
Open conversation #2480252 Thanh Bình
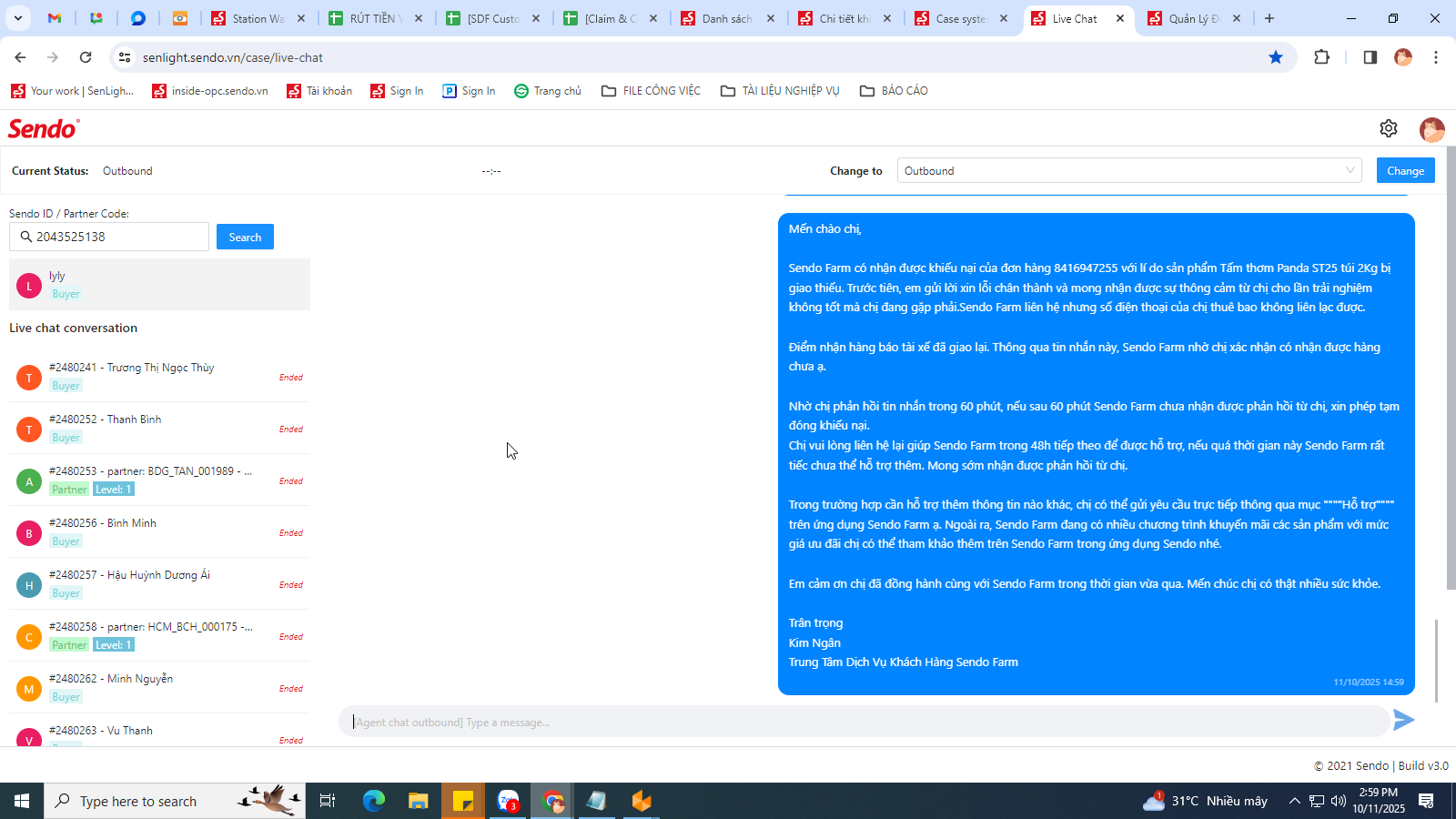pyautogui.click(x=159, y=429)
